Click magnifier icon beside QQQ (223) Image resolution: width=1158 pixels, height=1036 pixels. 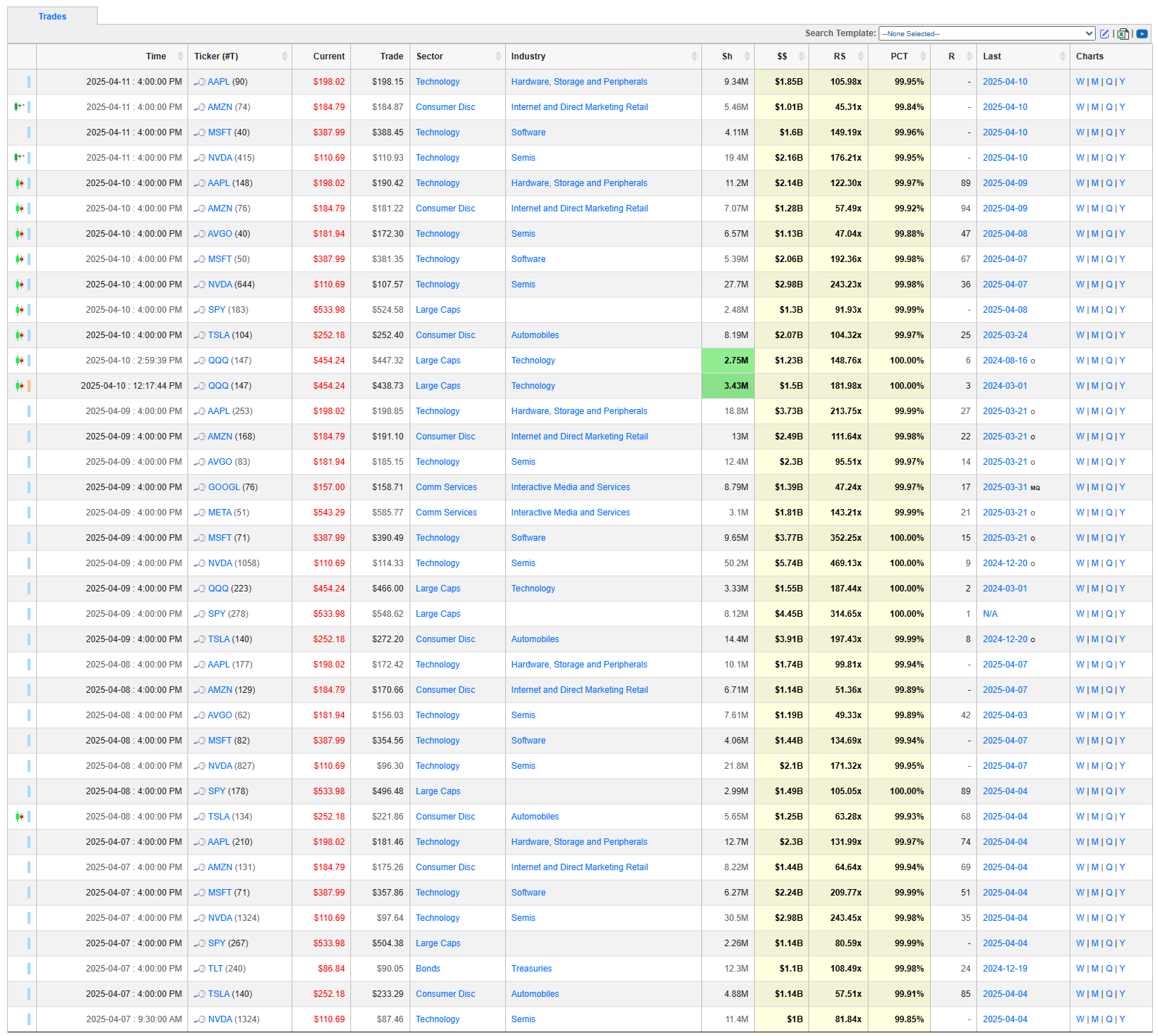200,589
